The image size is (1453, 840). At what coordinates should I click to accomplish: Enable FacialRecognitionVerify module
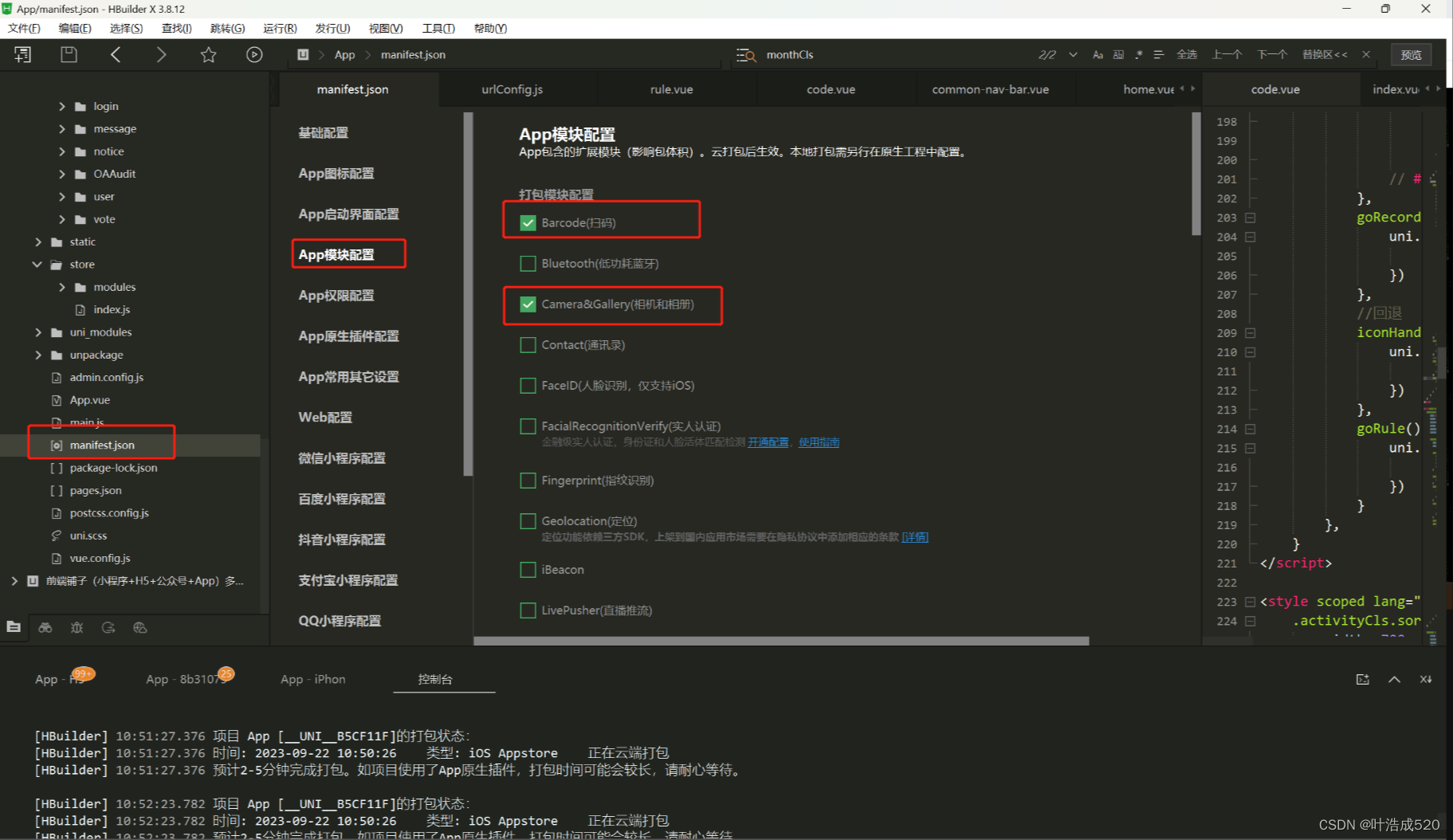click(x=528, y=426)
